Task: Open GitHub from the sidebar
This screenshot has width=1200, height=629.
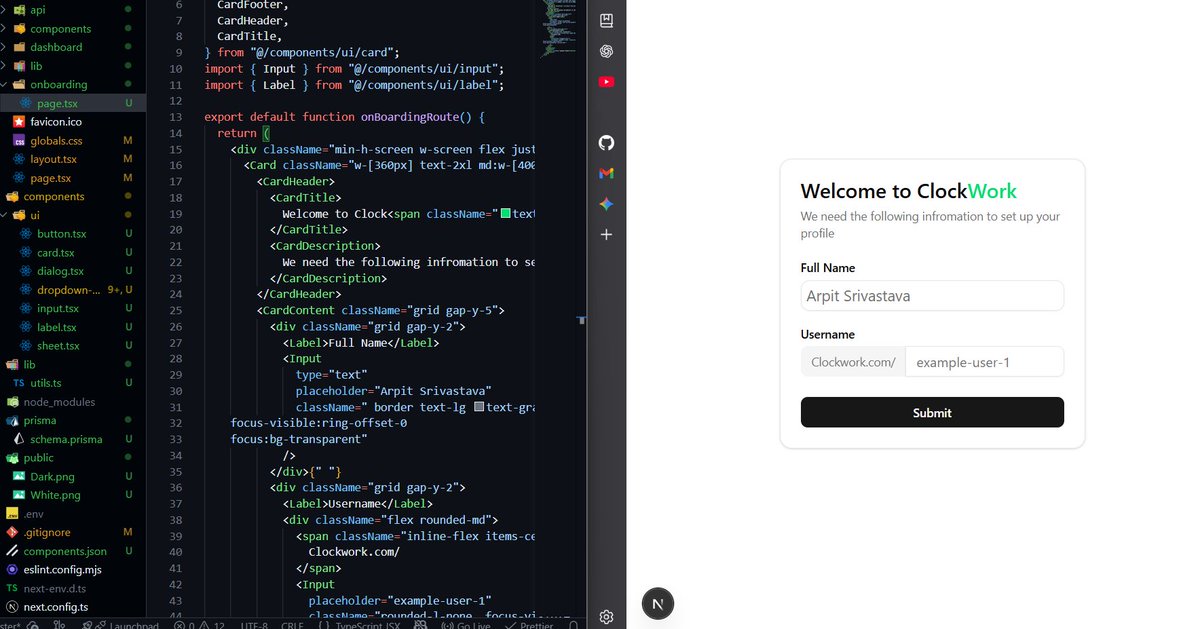Action: click(x=606, y=143)
